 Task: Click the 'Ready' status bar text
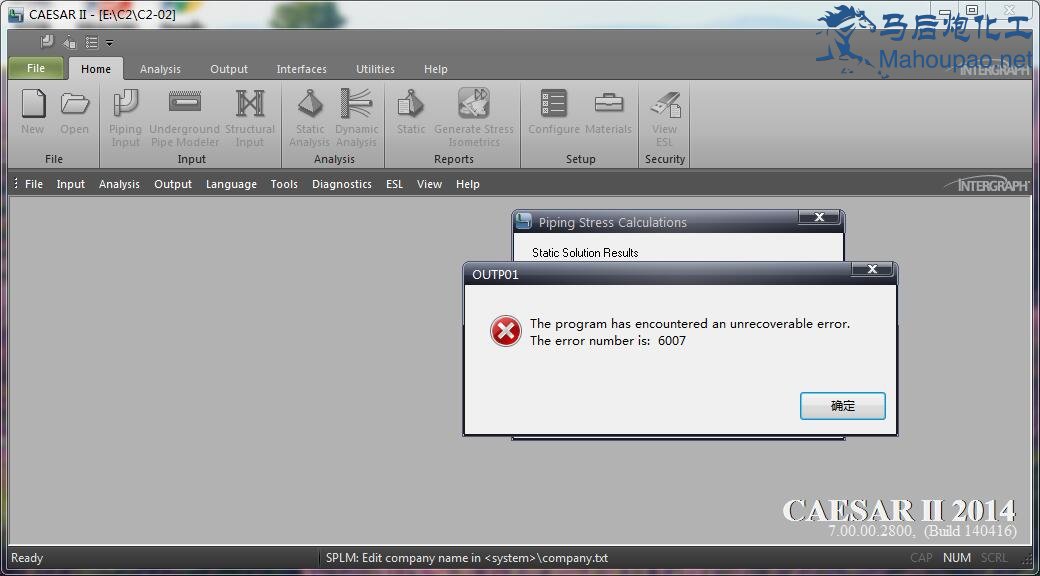[27, 558]
